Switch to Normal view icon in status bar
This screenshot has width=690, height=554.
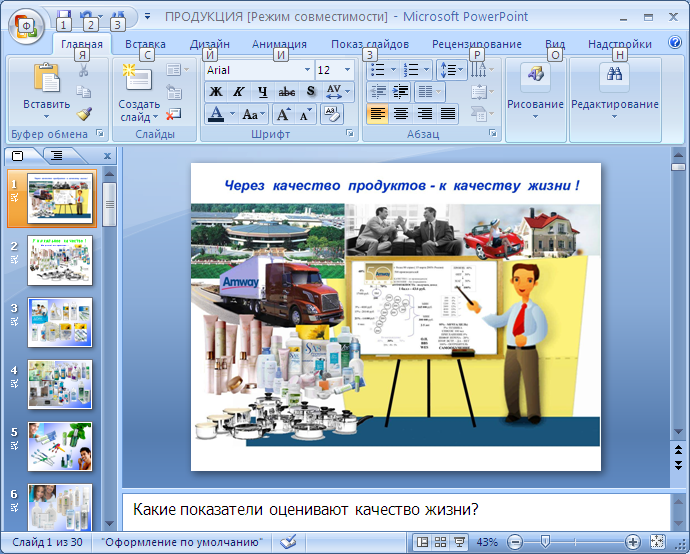pos(422,542)
